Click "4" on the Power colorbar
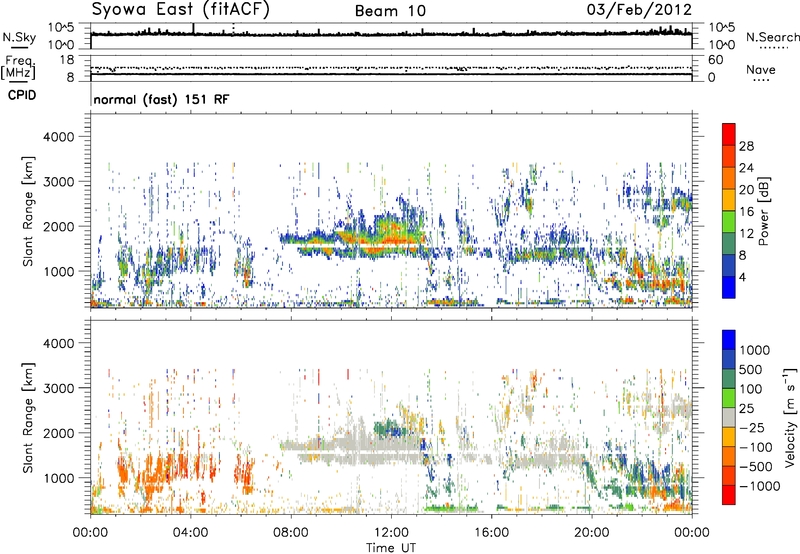Image resolution: width=800 pixels, height=554 pixels. (x=742, y=278)
